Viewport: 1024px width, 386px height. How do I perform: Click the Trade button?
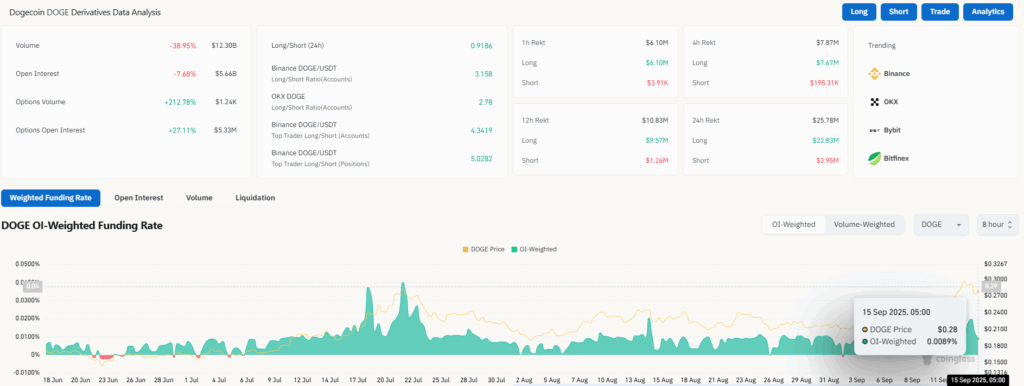pyautogui.click(x=940, y=12)
